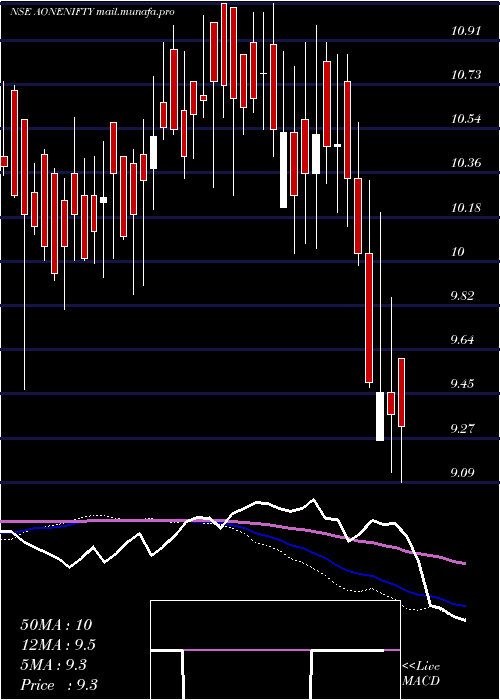Image resolution: width=500 pixels, height=700 pixels.
Task: Click the white candlestick near 9.27
Action: [x=380, y=417]
